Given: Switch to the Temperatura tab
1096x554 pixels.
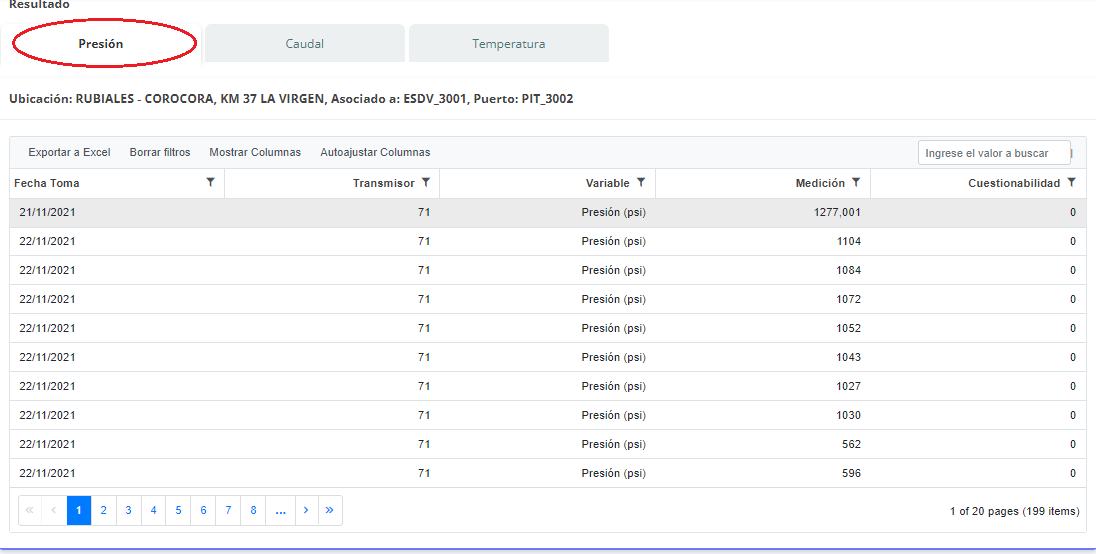Looking at the screenshot, I should click(508, 44).
